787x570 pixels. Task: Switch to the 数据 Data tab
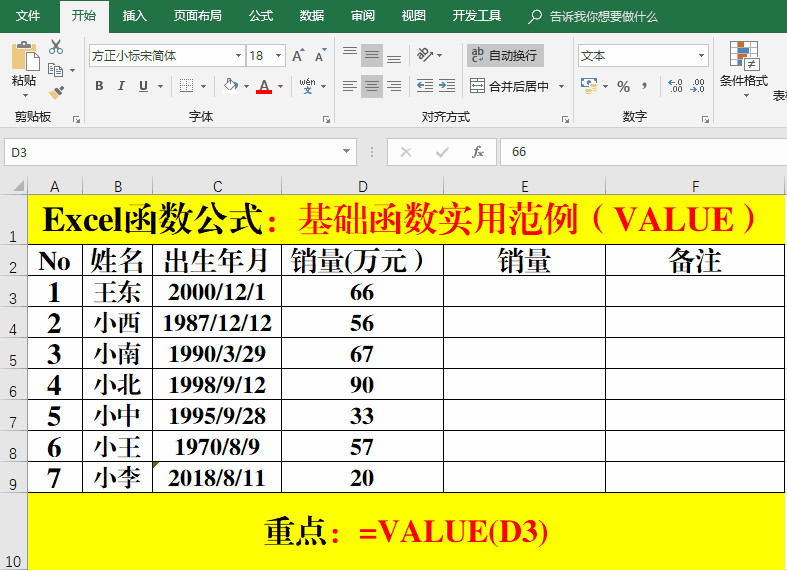click(312, 16)
